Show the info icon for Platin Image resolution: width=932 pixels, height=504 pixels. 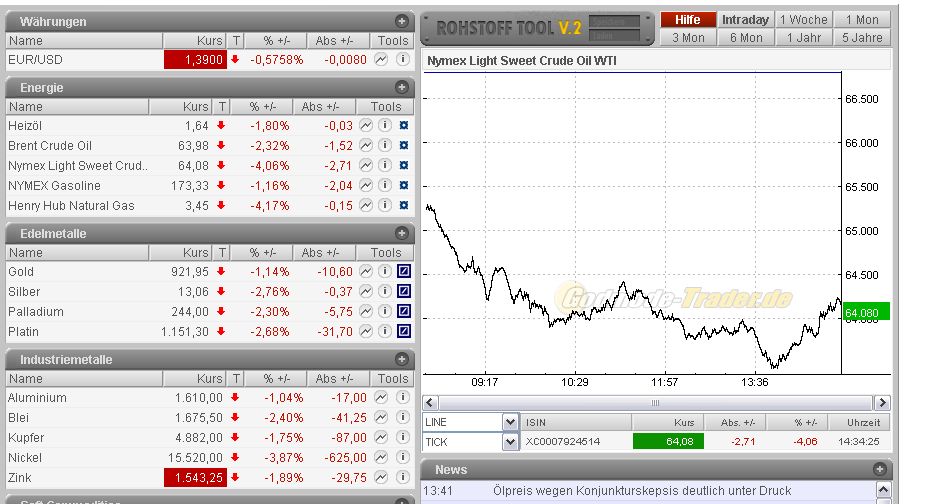tap(385, 331)
